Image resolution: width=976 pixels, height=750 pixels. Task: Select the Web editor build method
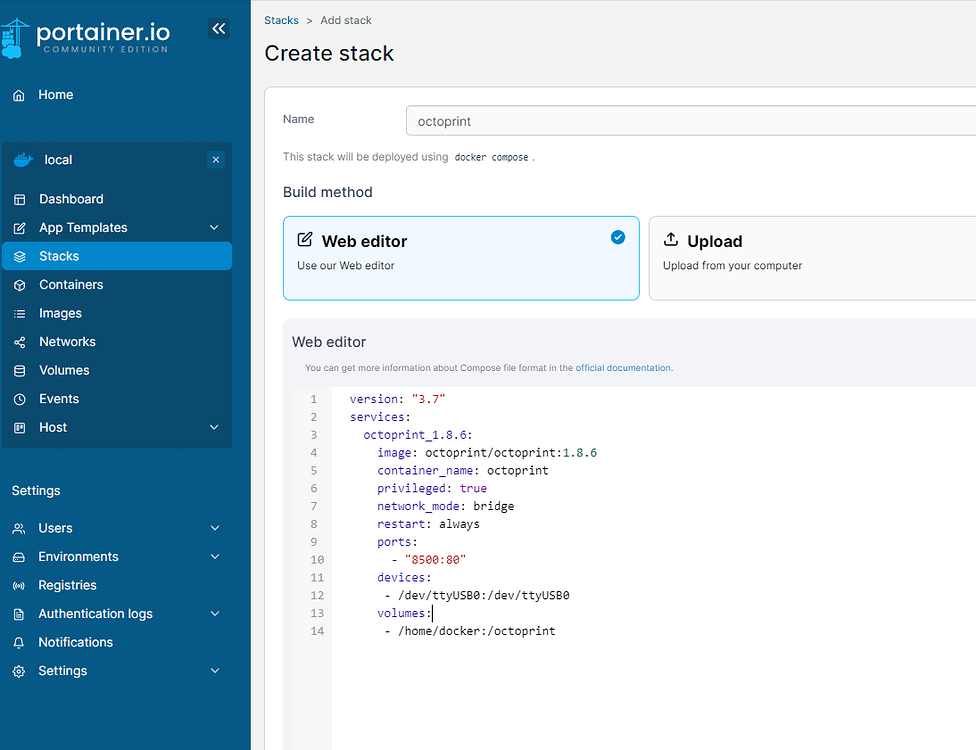(461, 258)
